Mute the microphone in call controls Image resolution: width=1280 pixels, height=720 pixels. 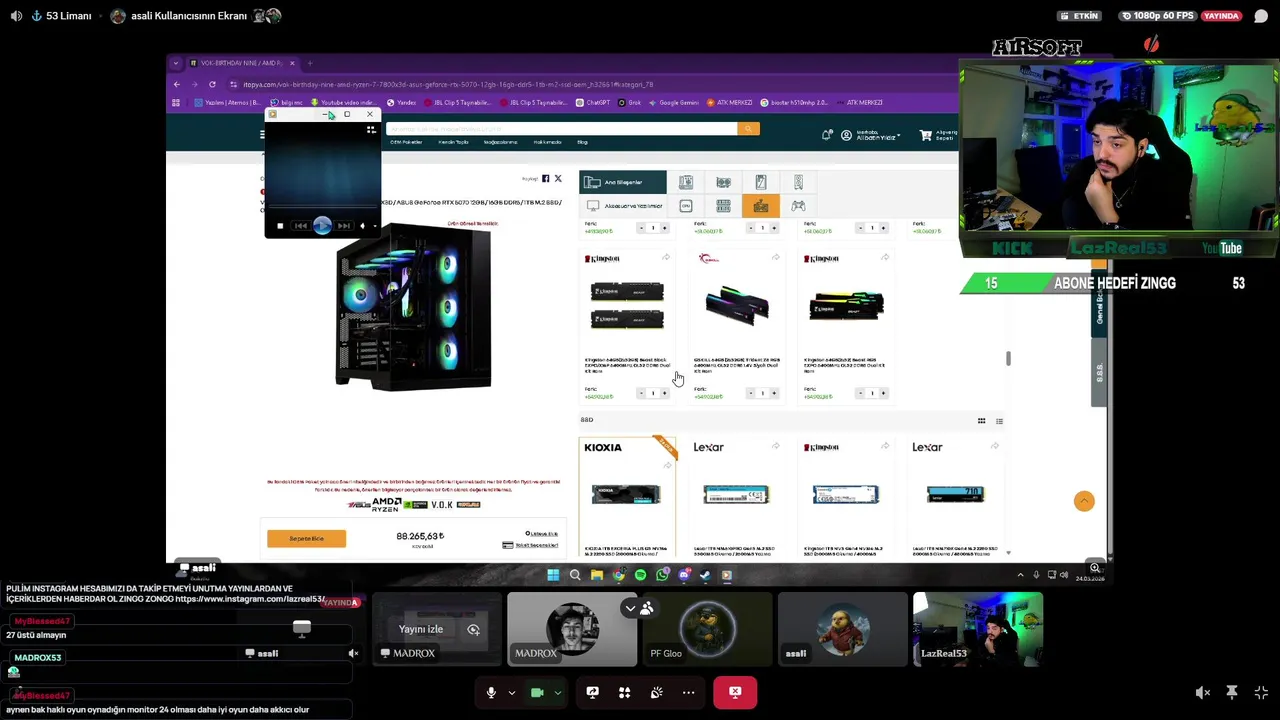[x=491, y=692]
